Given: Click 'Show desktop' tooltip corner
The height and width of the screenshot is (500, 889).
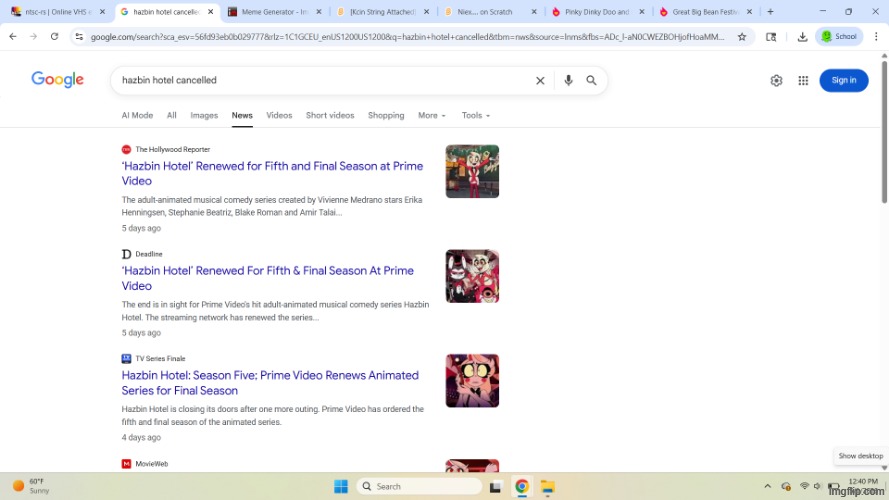Looking at the screenshot, I should point(861,456).
